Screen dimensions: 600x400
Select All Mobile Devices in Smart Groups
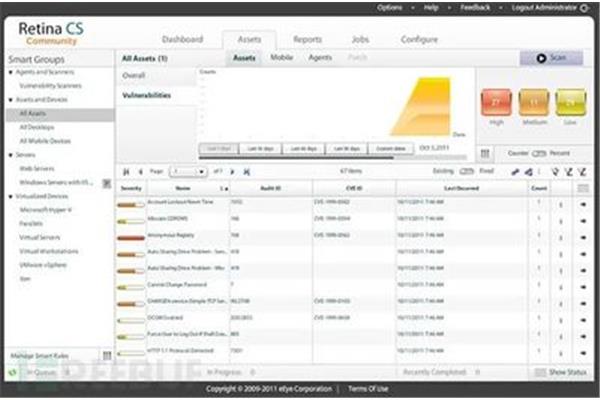click(x=45, y=141)
